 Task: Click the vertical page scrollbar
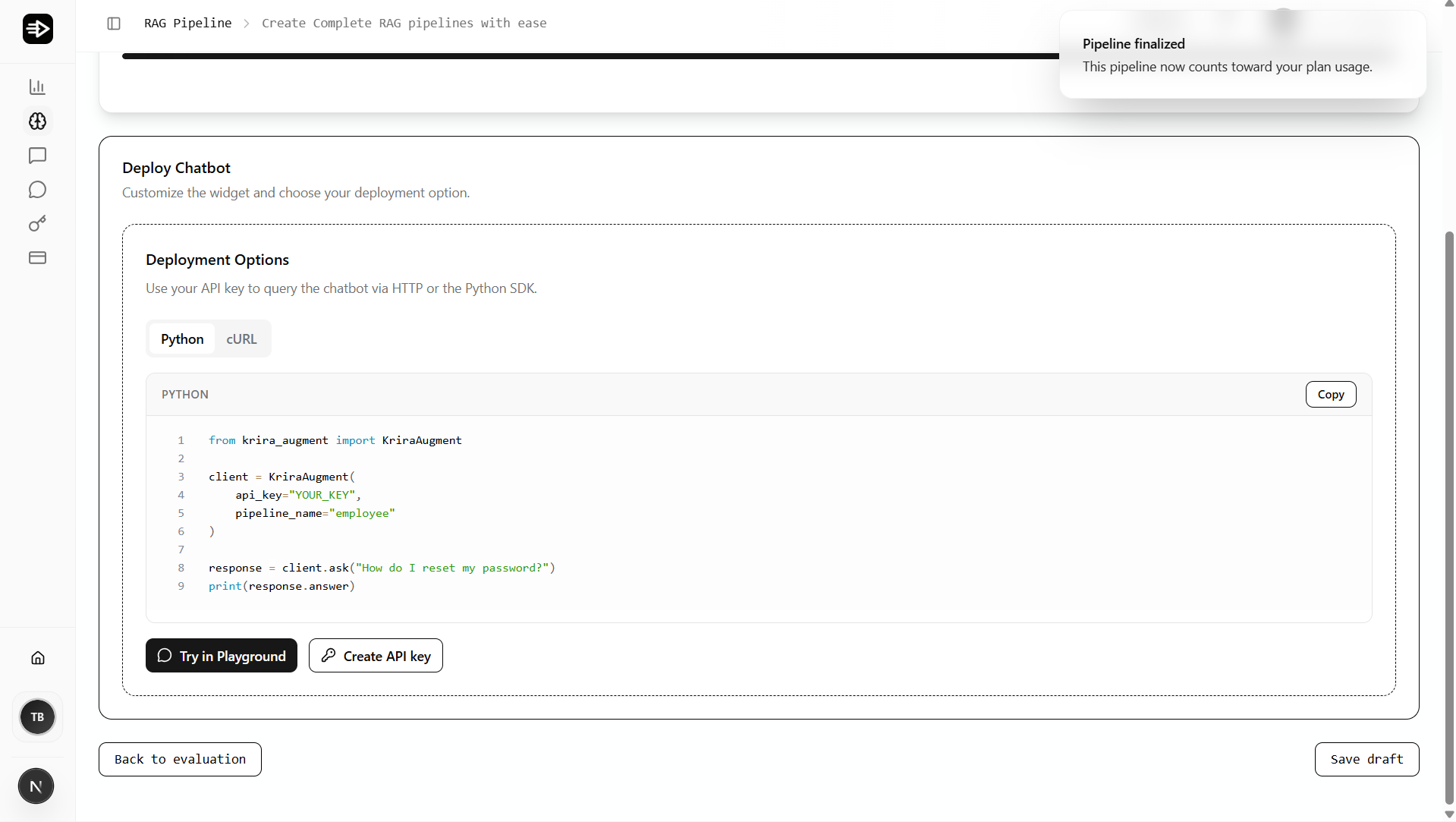(1449, 516)
